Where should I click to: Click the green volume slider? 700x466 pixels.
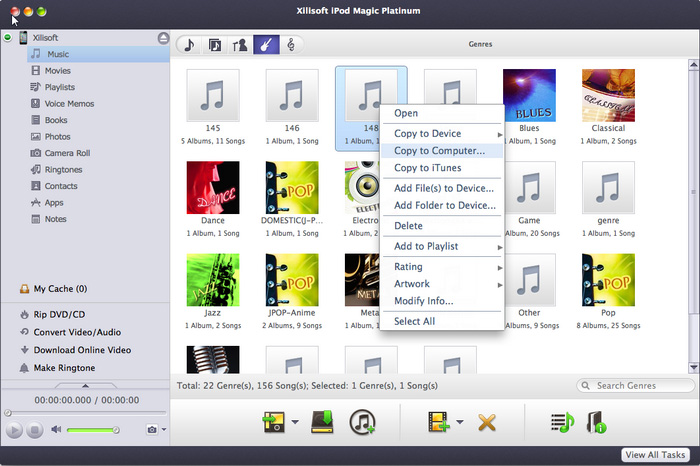(x=91, y=430)
